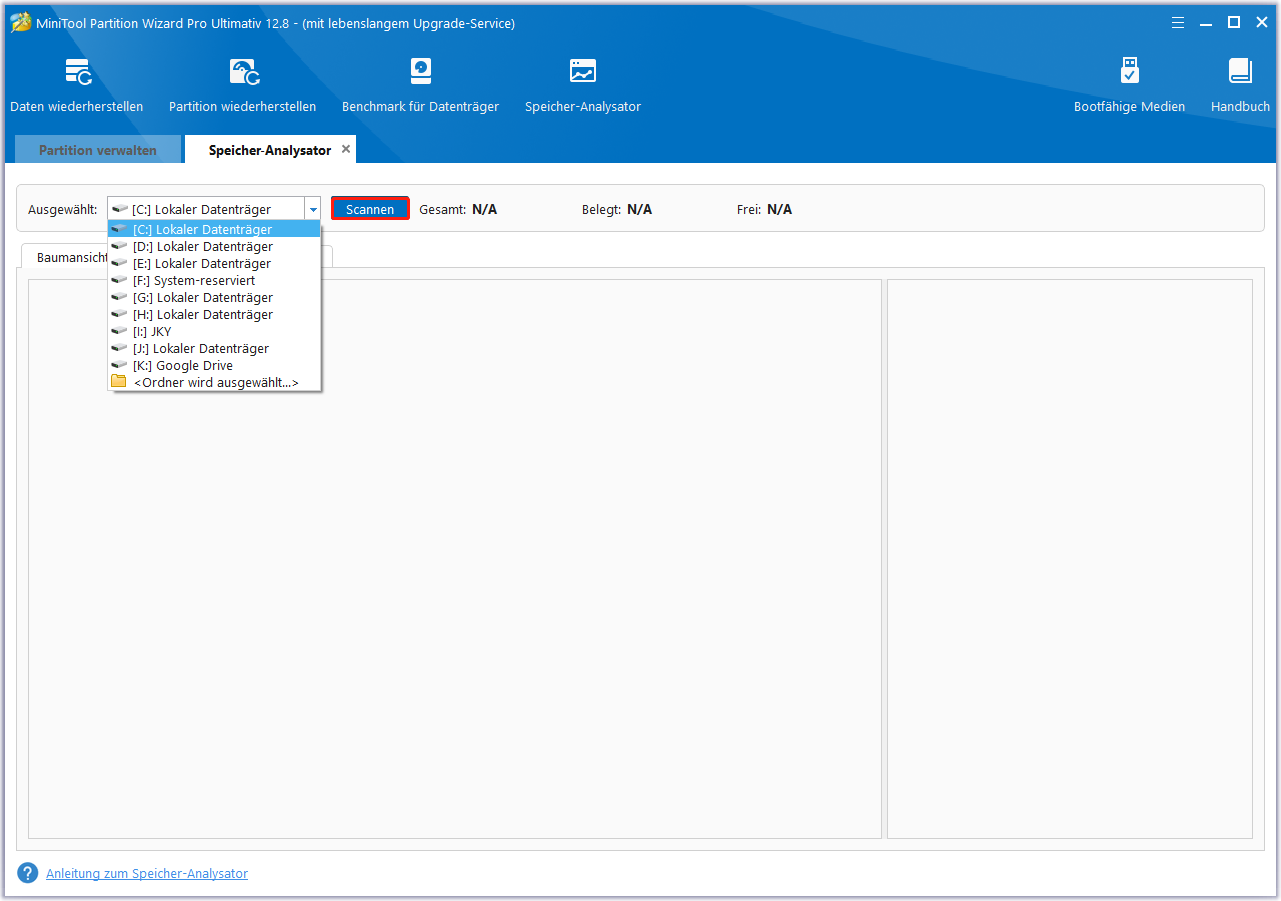Image resolution: width=1281 pixels, height=901 pixels.
Task: Choose [E:] Lokaler Datenträger
Action: pos(214,263)
